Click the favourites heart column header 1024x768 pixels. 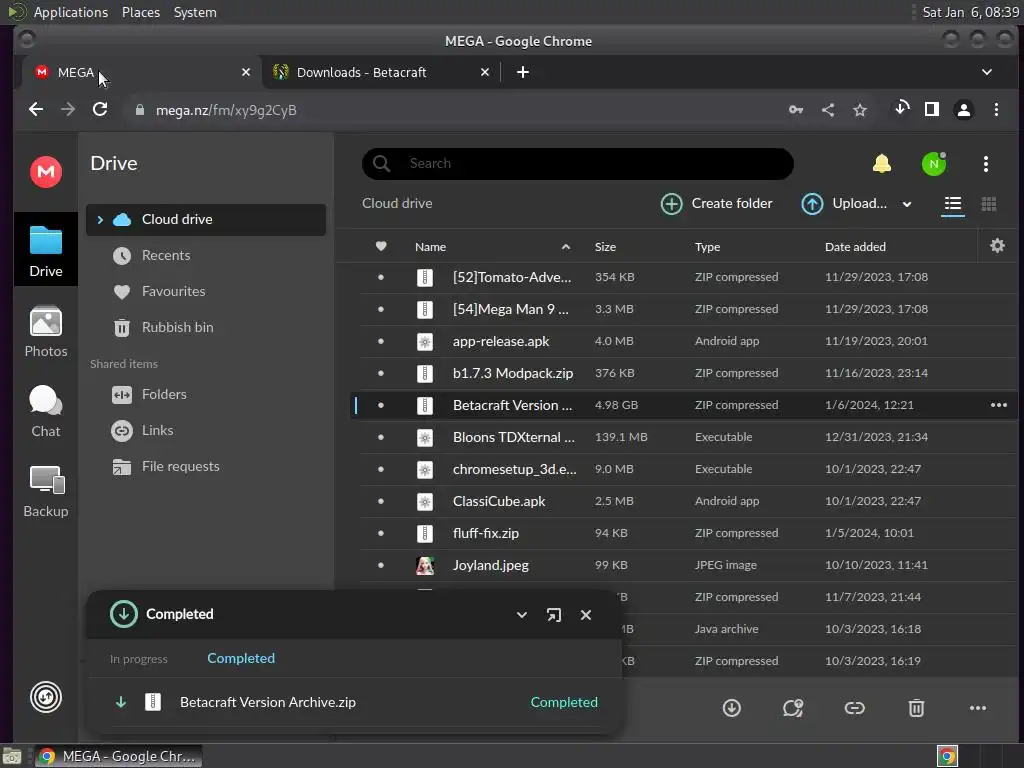[381, 246]
